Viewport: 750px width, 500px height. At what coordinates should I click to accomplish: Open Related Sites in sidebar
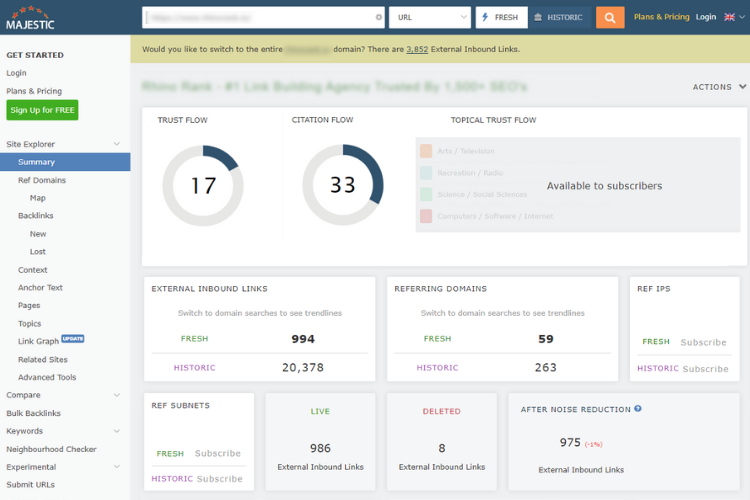coord(43,359)
